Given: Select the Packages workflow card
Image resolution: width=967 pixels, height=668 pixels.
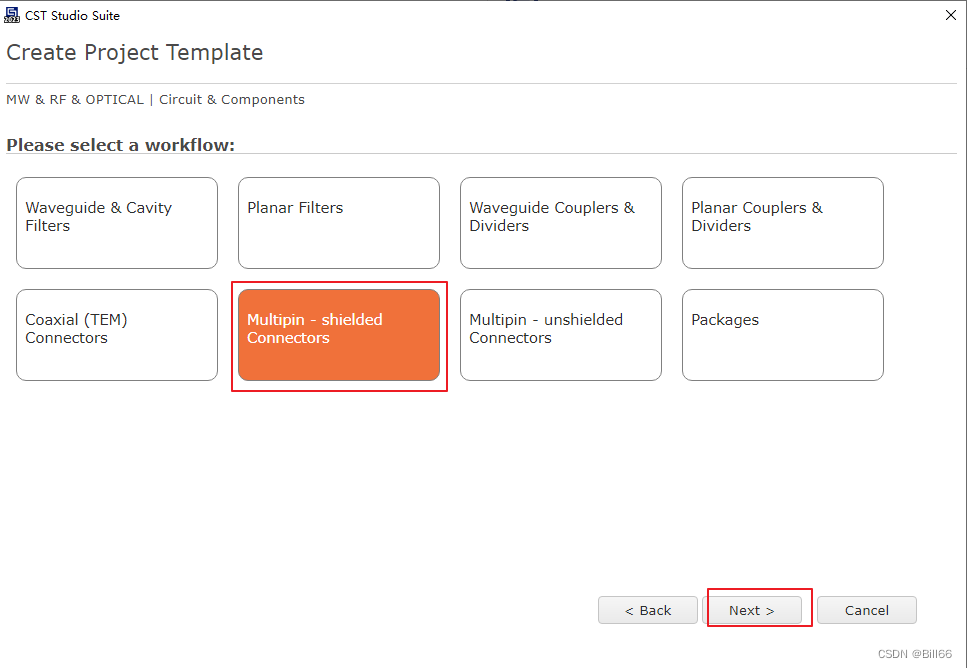Looking at the screenshot, I should coord(783,335).
